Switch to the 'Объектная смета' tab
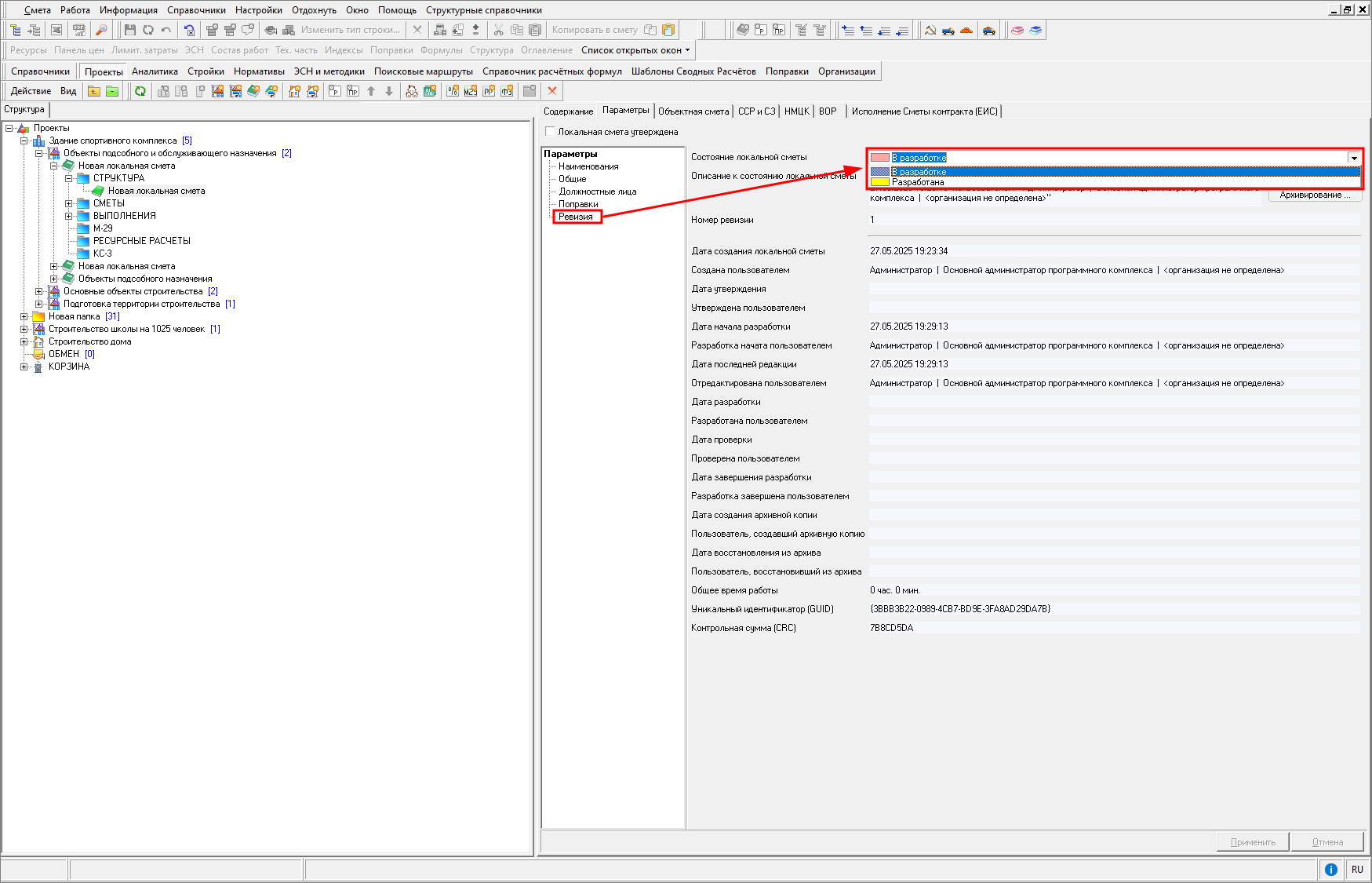Screen dimensions: 1372x883 [x=693, y=111]
